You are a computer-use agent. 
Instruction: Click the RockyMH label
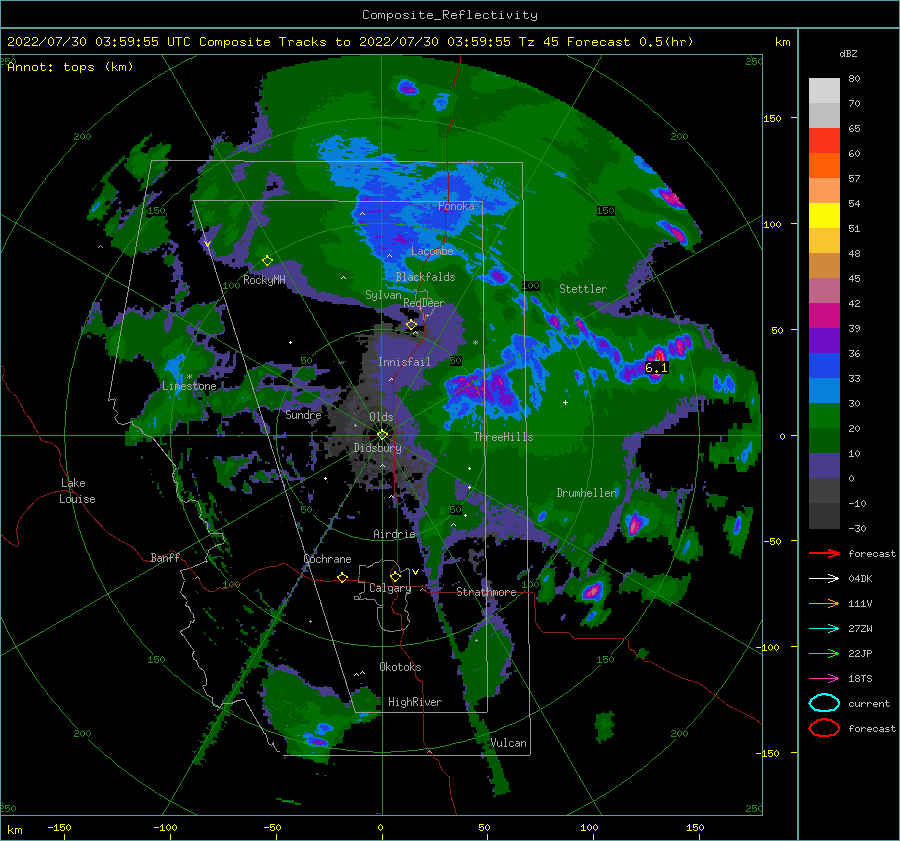pos(264,280)
